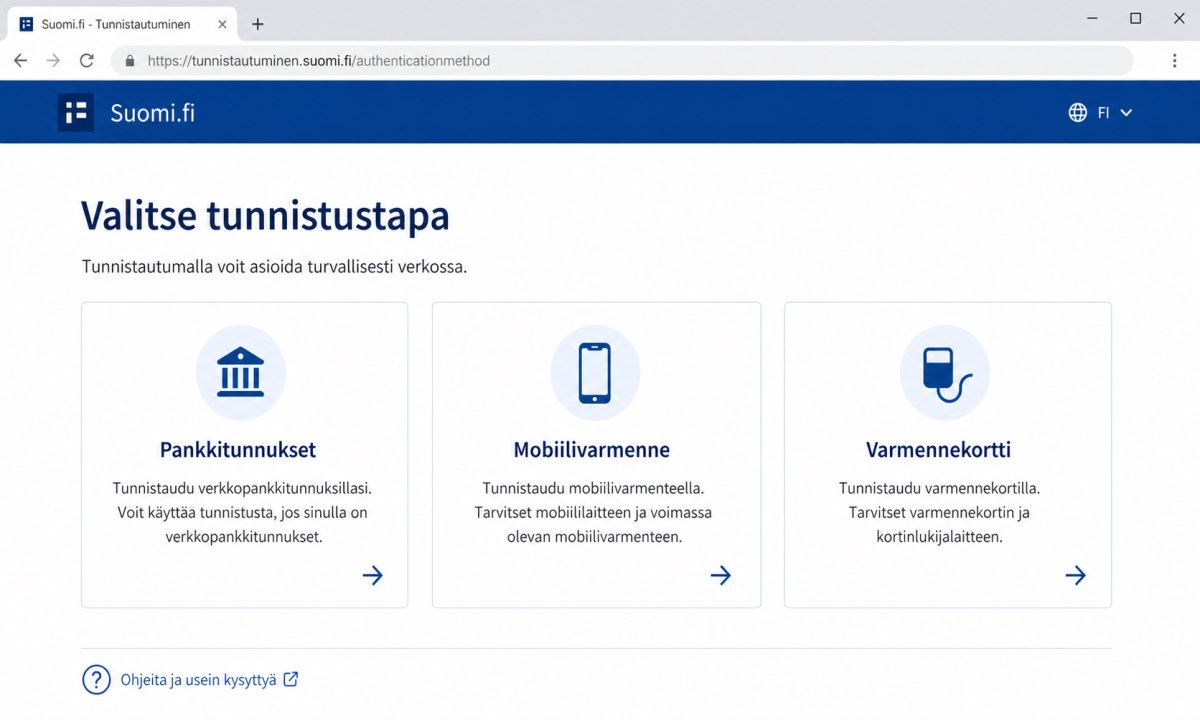The width and height of the screenshot is (1200, 720).
Task: Click the Valitse tunnistustapa heading
Action: coord(265,215)
